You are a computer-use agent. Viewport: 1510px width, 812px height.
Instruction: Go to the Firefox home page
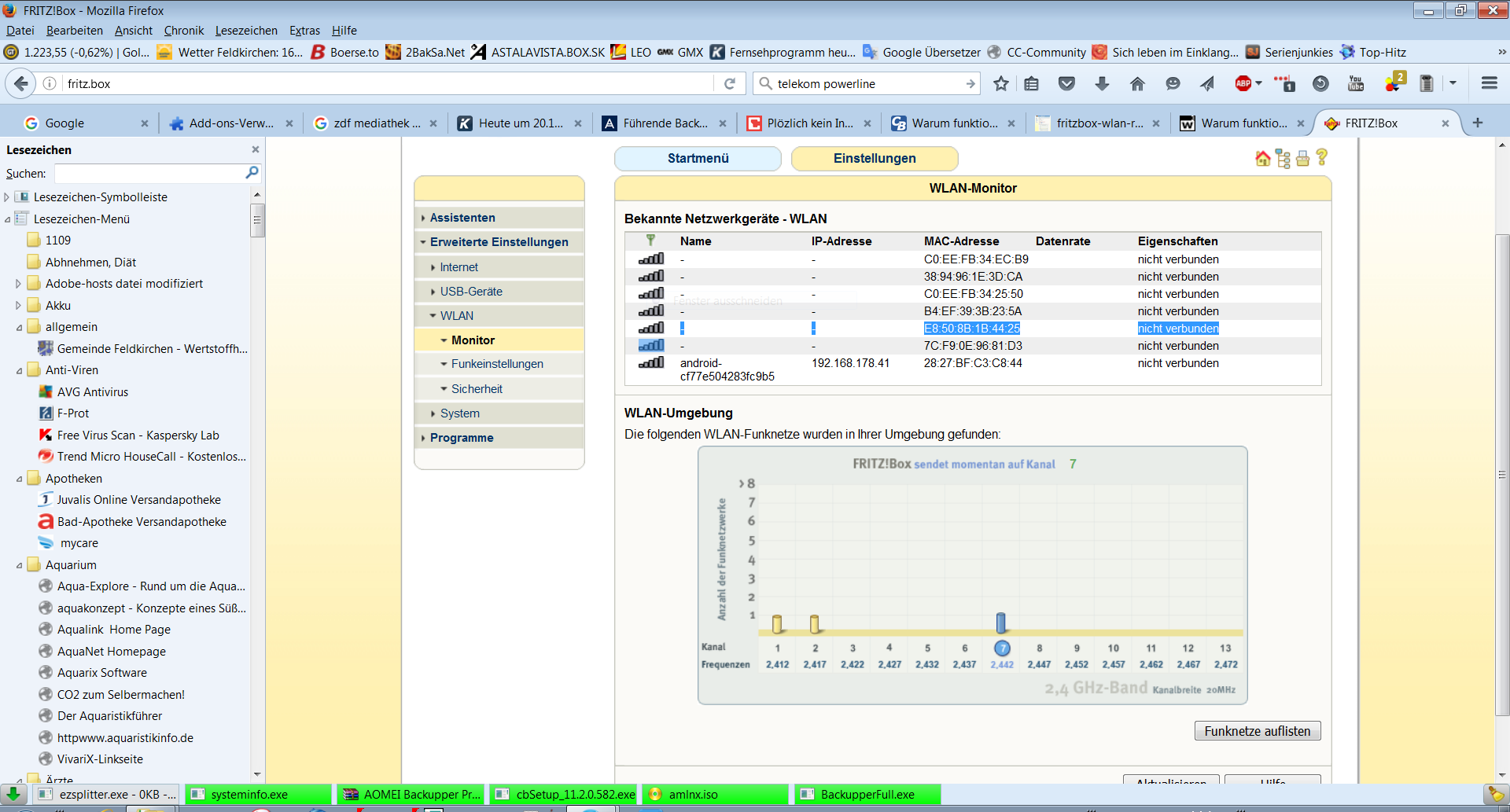(1137, 83)
